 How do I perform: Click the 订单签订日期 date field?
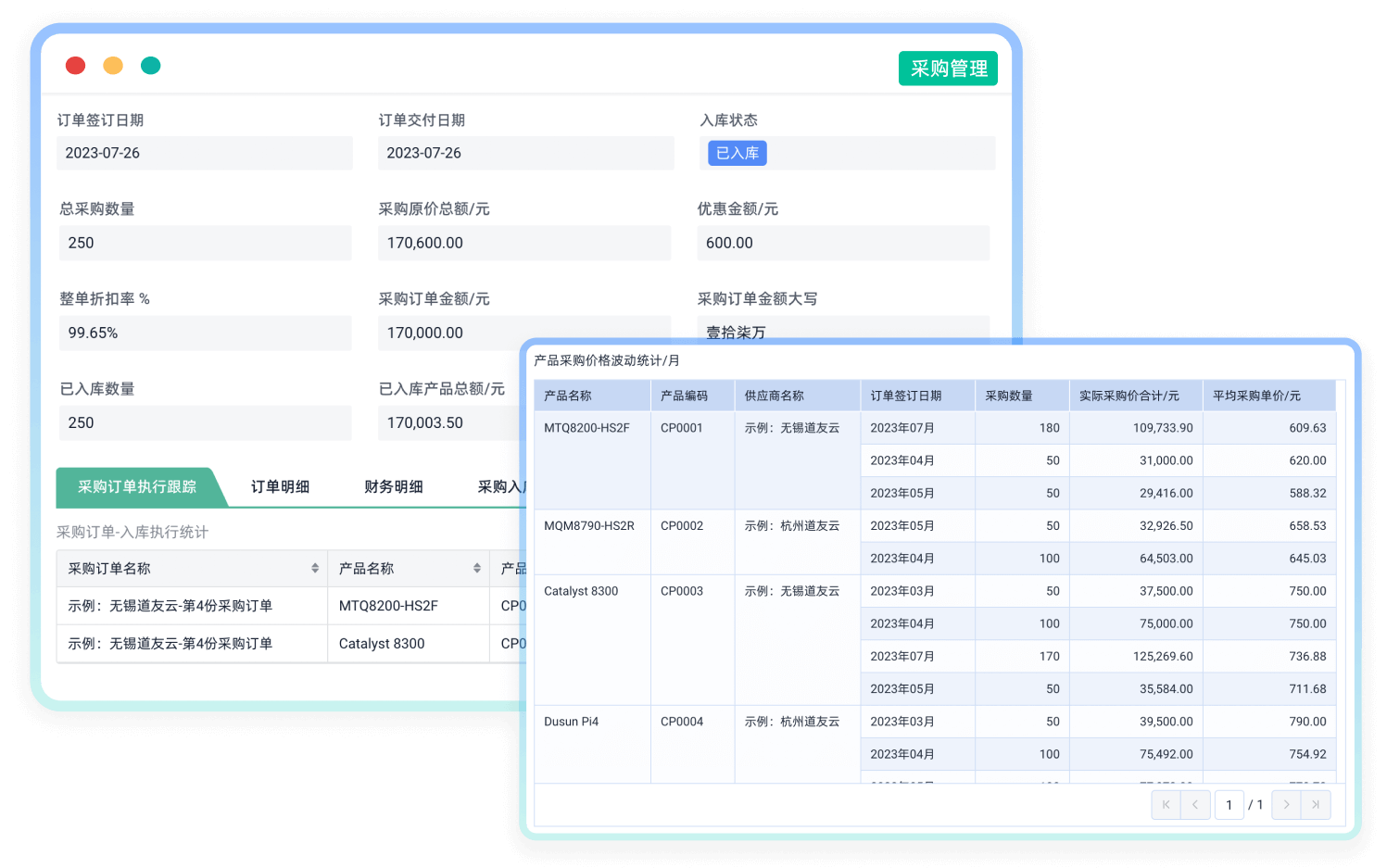click(204, 153)
